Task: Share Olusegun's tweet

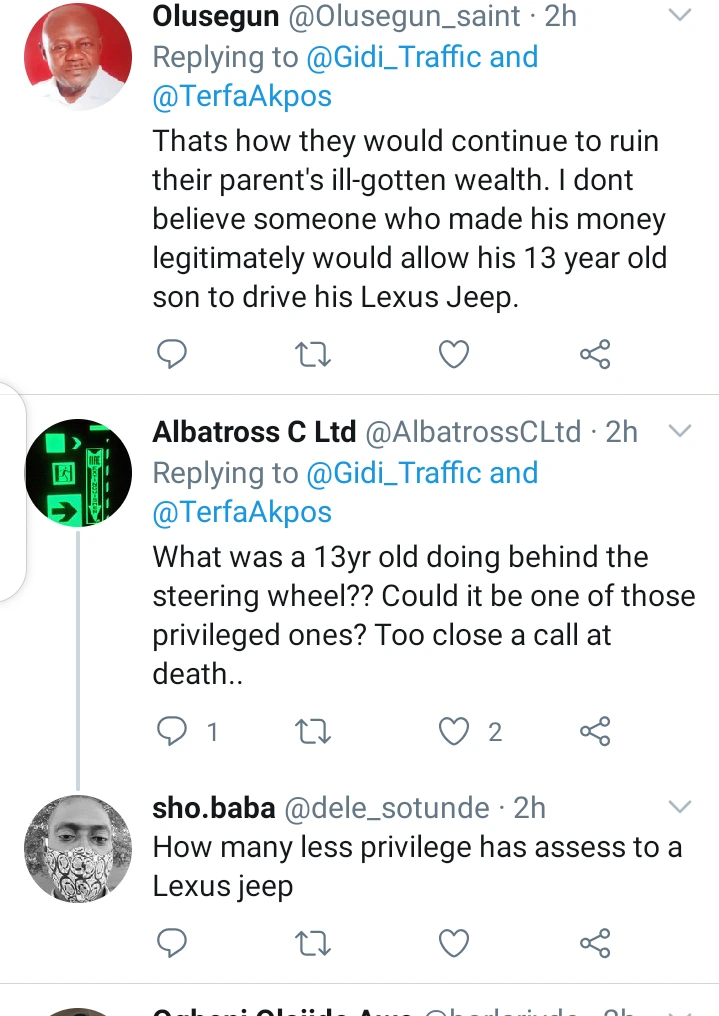Action: 595,354
